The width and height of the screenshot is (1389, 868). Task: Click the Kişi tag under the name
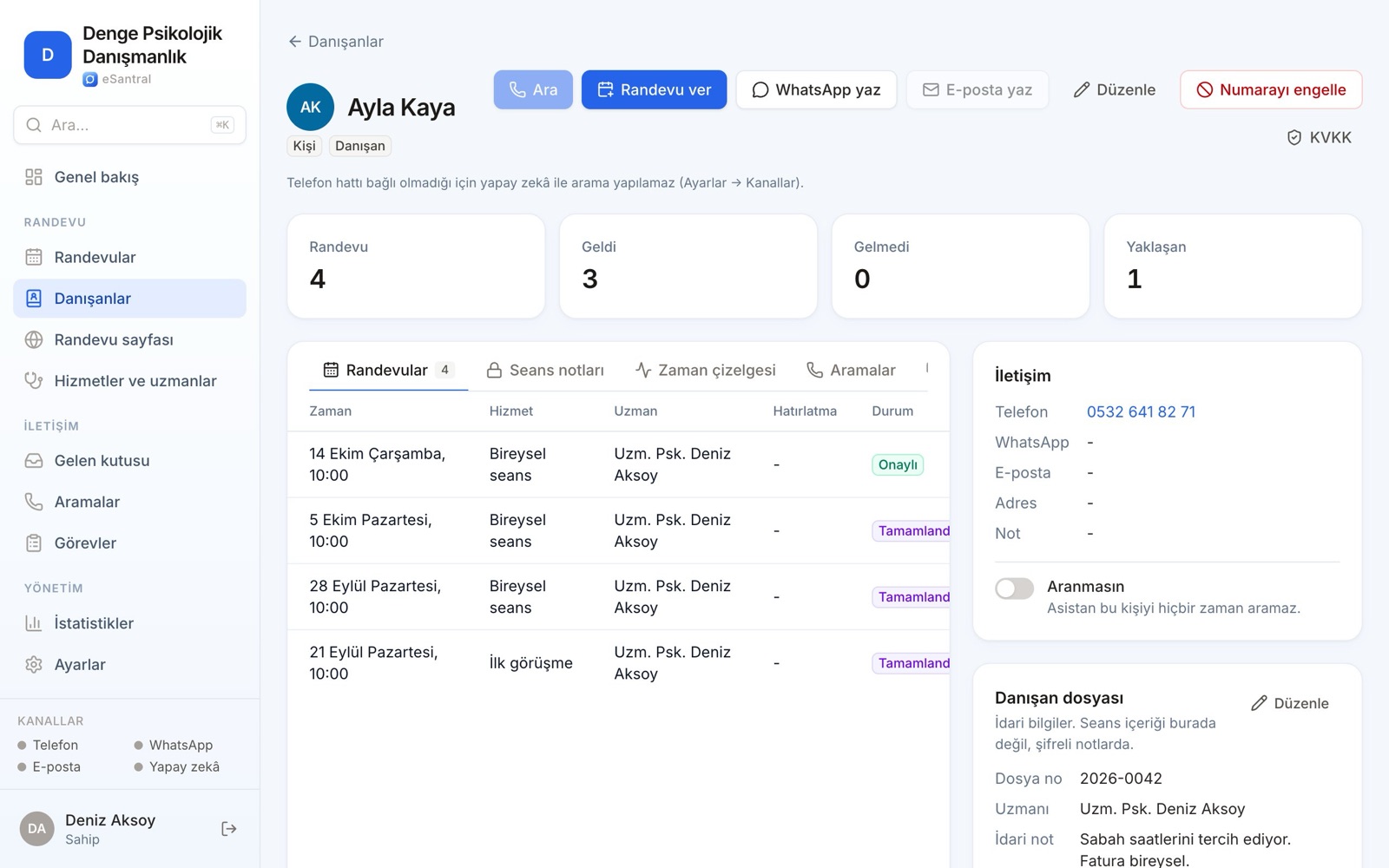click(304, 146)
